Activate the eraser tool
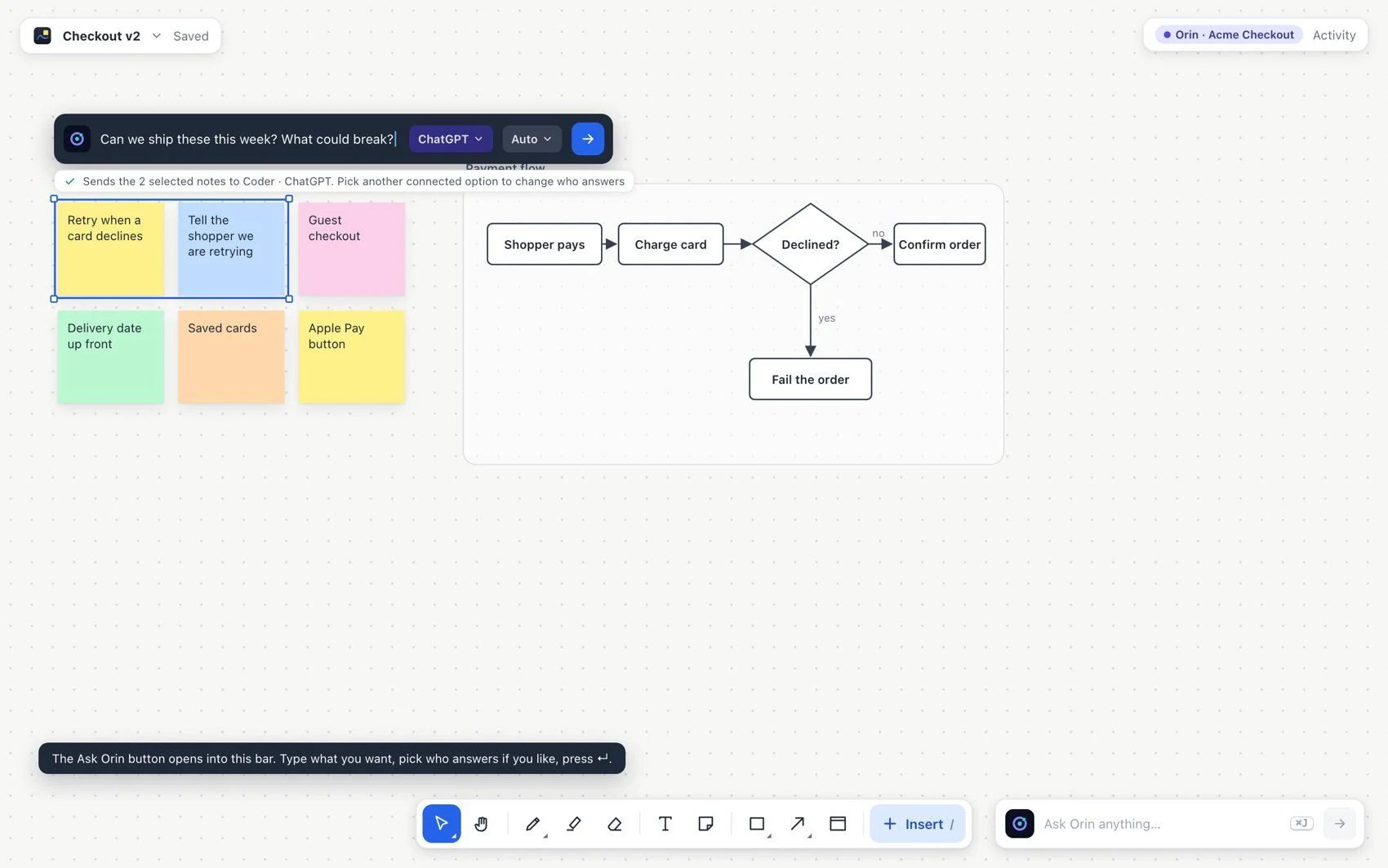 tap(615, 823)
